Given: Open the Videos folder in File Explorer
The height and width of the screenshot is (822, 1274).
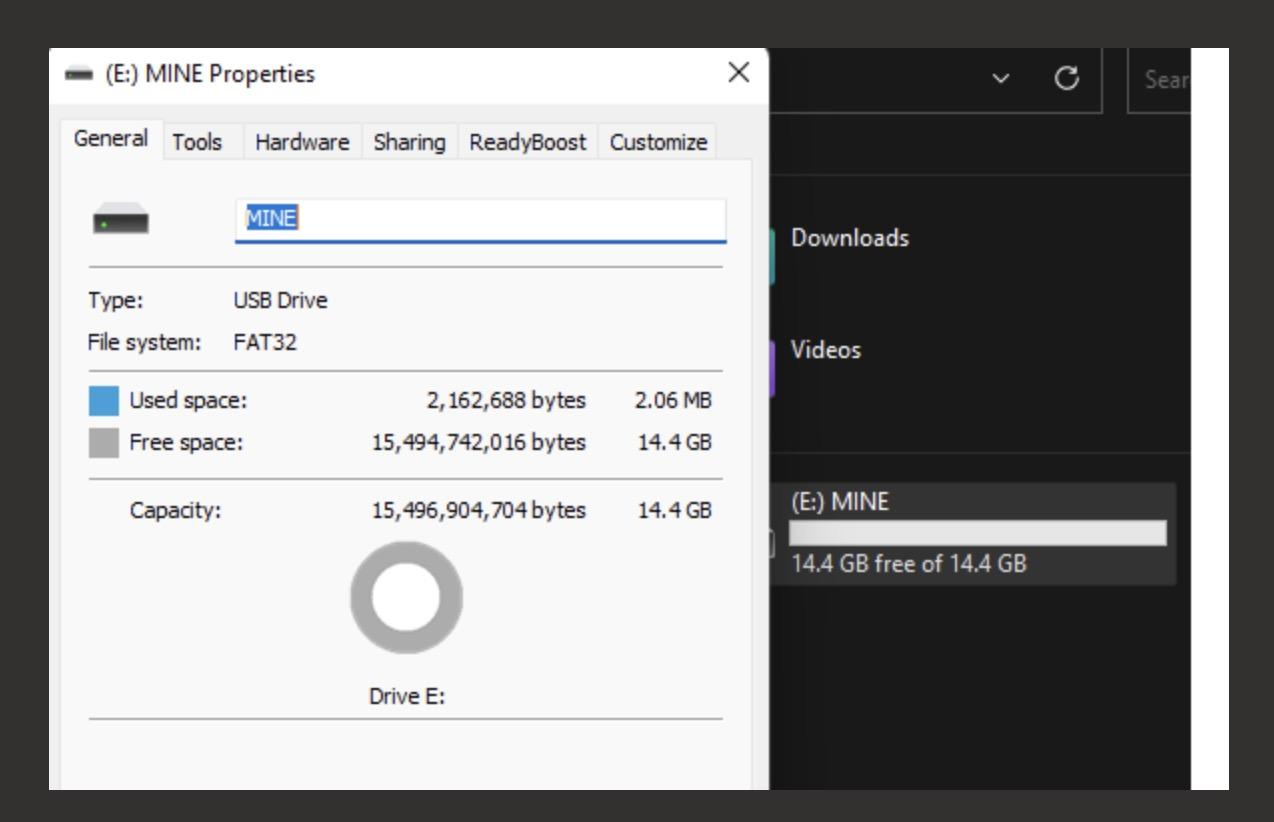Looking at the screenshot, I should coord(826,350).
